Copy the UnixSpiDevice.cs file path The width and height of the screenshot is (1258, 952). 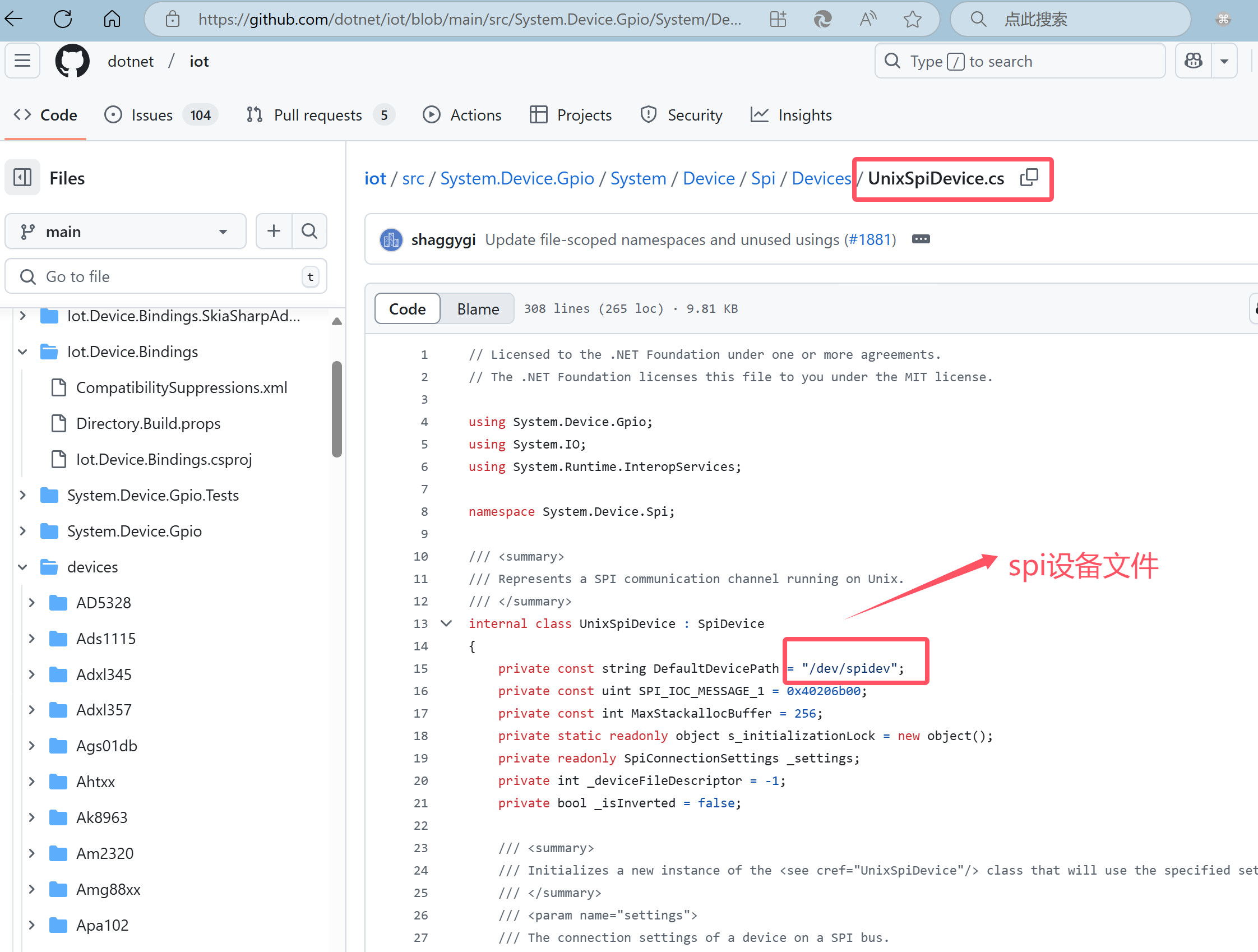click(x=1029, y=178)
